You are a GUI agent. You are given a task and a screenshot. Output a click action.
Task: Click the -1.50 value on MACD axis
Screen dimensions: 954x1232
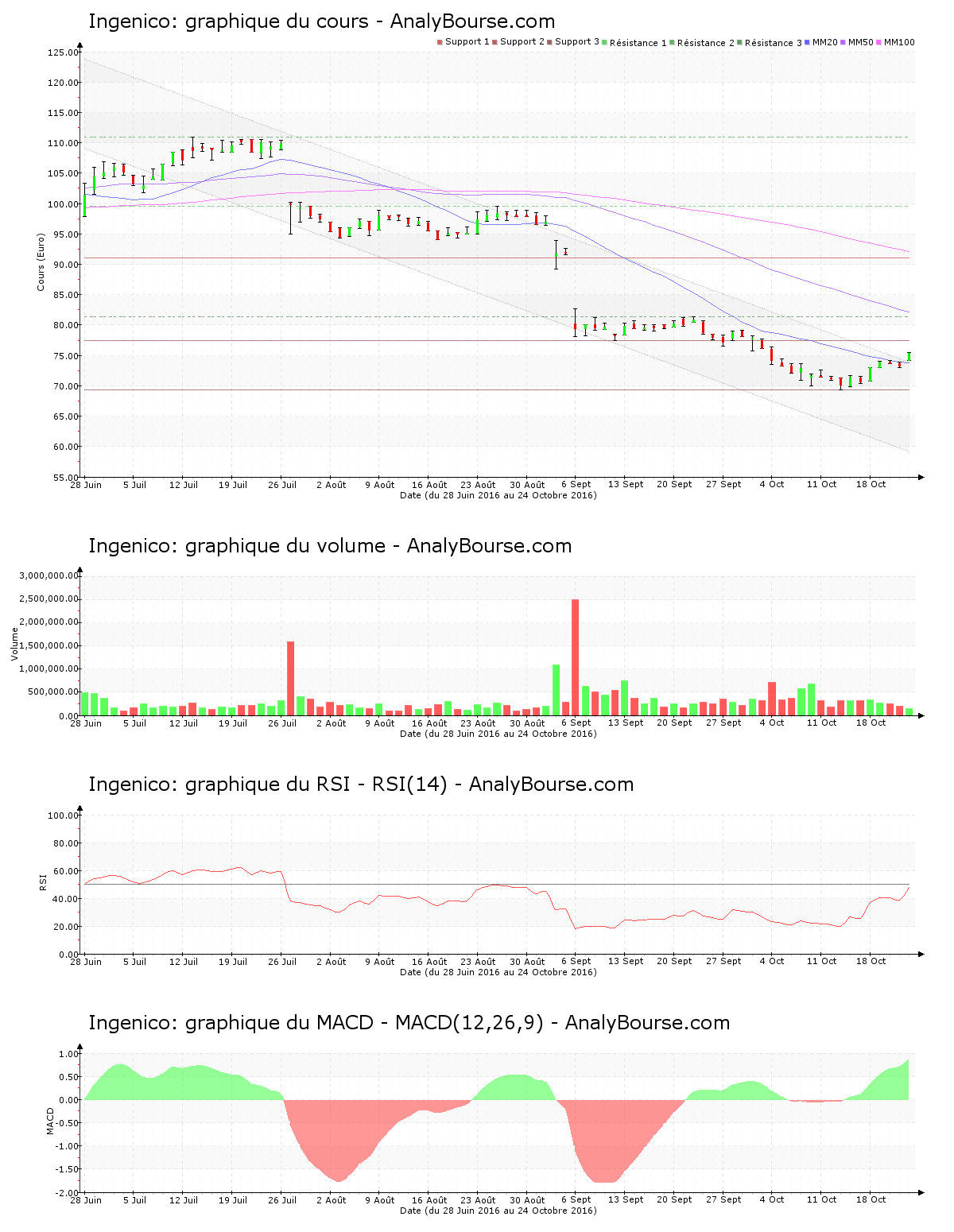(x=67, y=1169)
